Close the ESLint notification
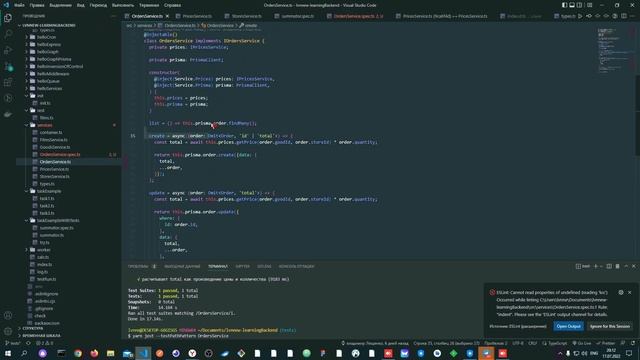This screenshot has height=360, width=640. coord(629,292)
